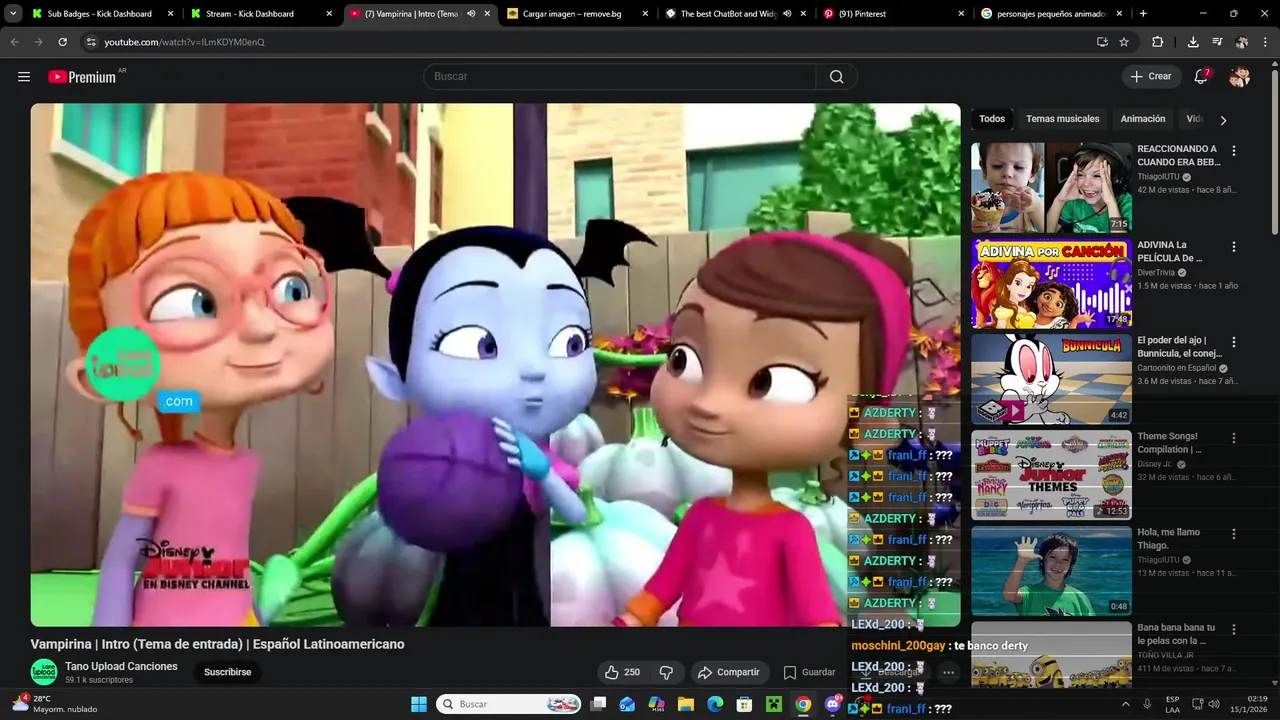1280x720 pixels.
Task: Select the Temas musicales filter chip
Action: pyautogui.click(x=1062, y=119)
